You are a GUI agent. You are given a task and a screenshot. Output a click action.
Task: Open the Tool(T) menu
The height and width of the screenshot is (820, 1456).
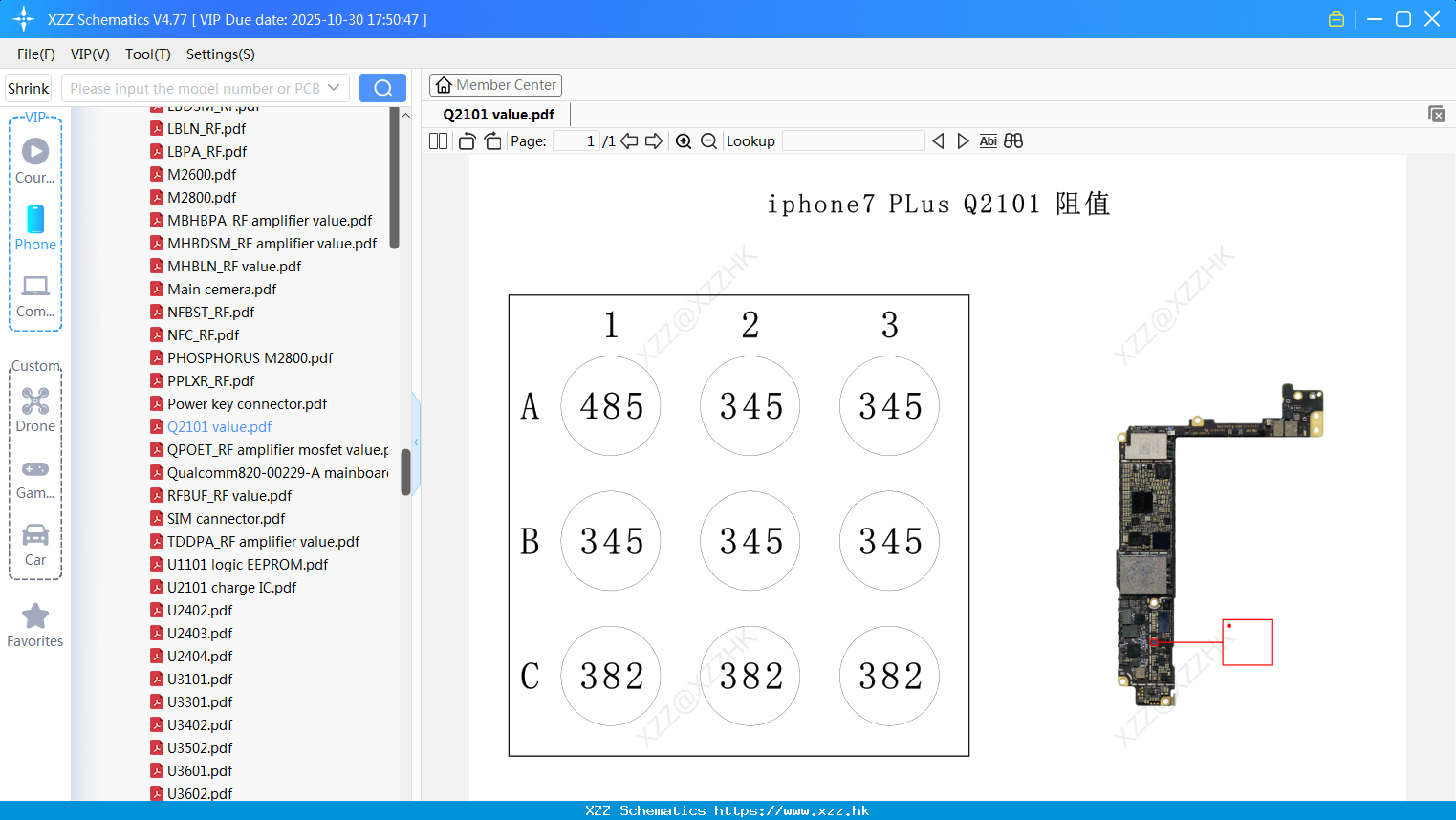pos(148,54)
